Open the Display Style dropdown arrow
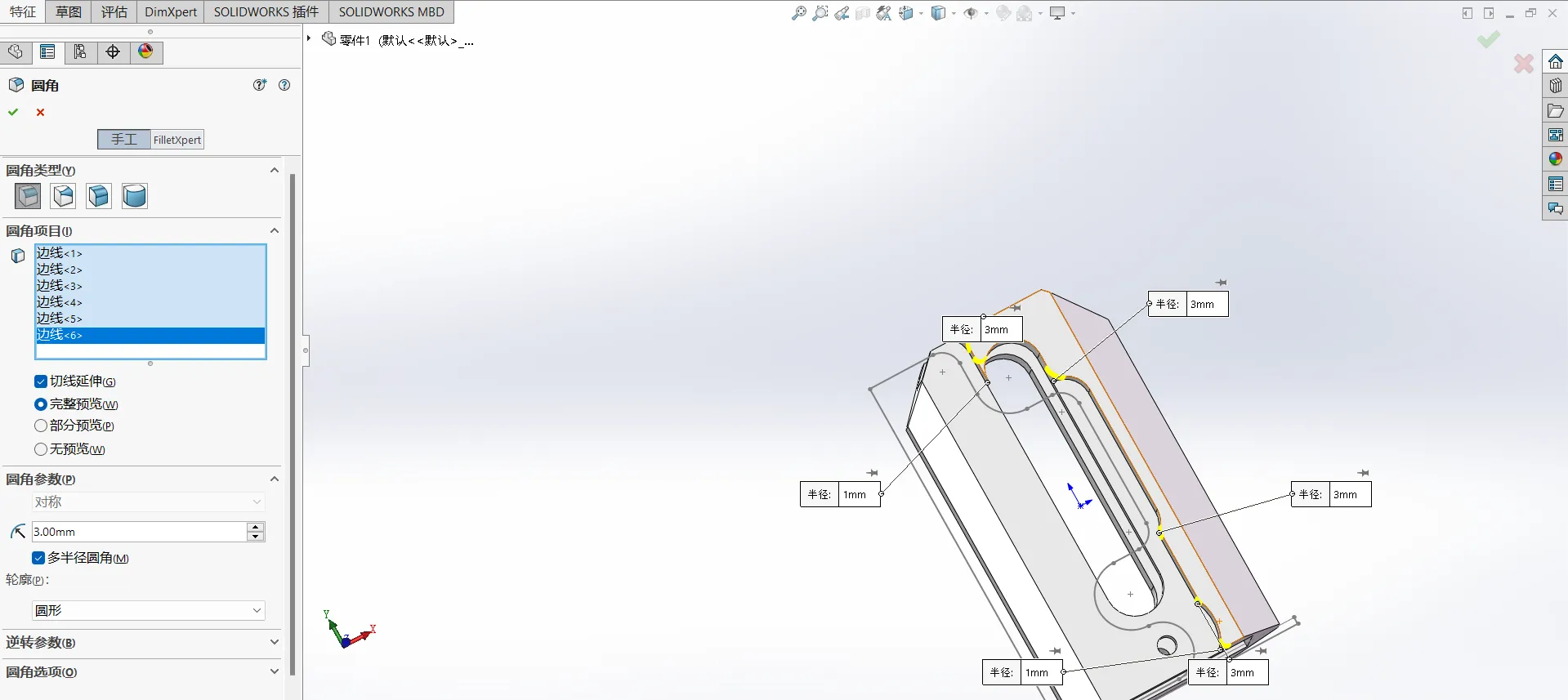This screenshot has height=700, width=1568. pyautogui.click(x=954, y=14)
